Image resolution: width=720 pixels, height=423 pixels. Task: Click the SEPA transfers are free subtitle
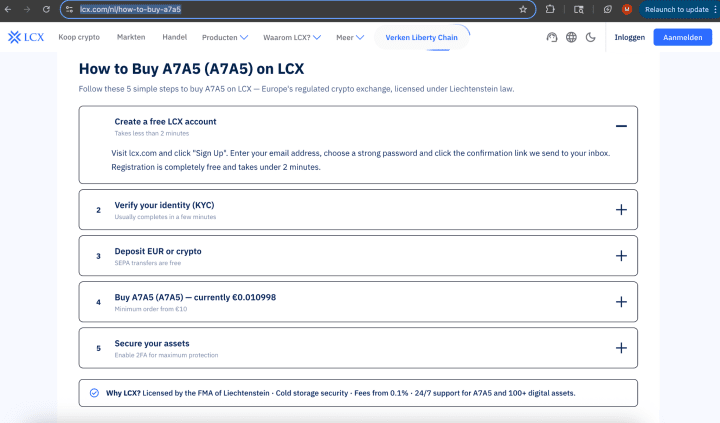pyautogui.click(x=147, y=263)
